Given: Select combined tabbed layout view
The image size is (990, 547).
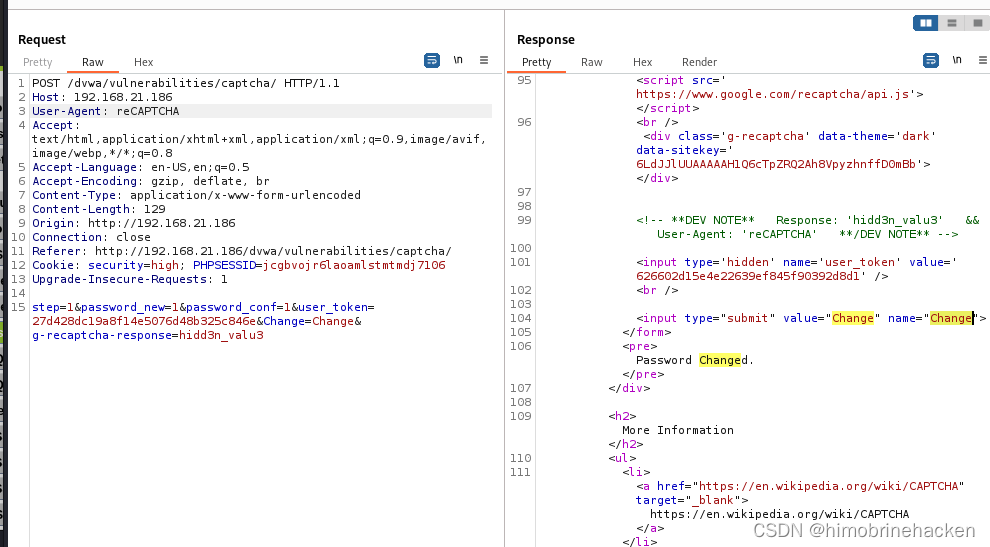Looking at the screenshot, I should pos(977,23).
